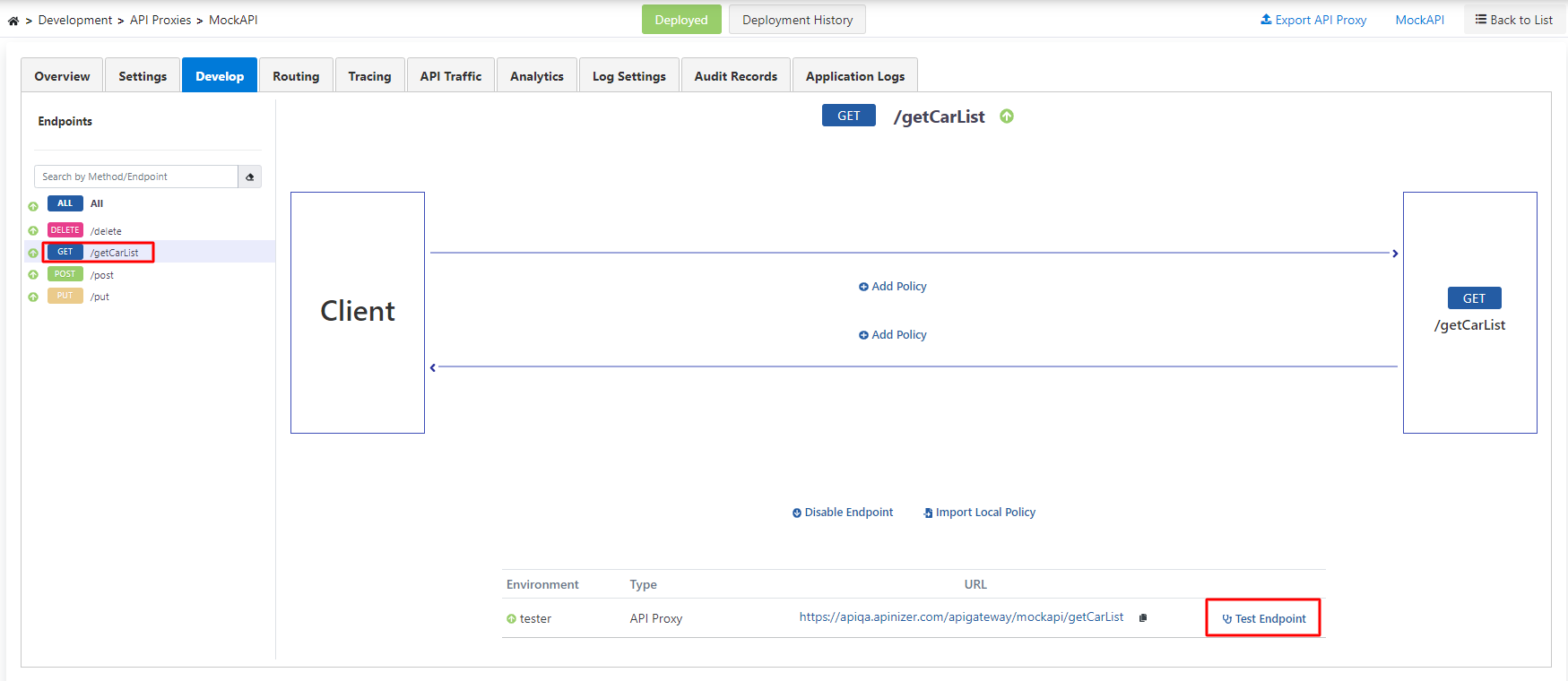This screenshot has width=1568, height=681.
Task: Click MockAPI in the breadcrumb
Action: pyautogui.click(x=233, y=20)
